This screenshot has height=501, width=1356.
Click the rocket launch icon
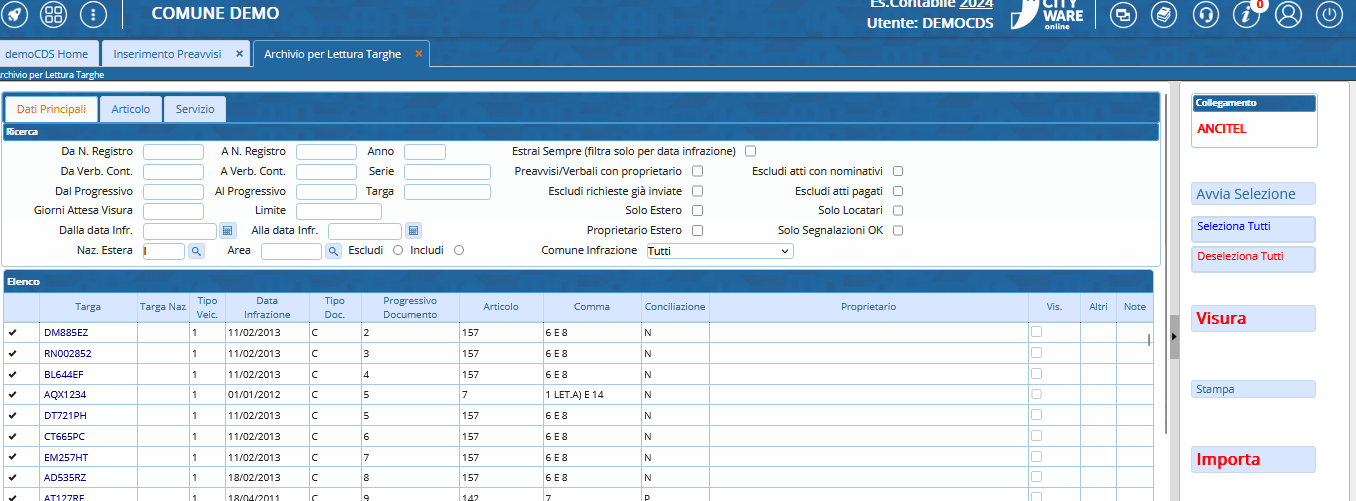[x=16, y=14]
